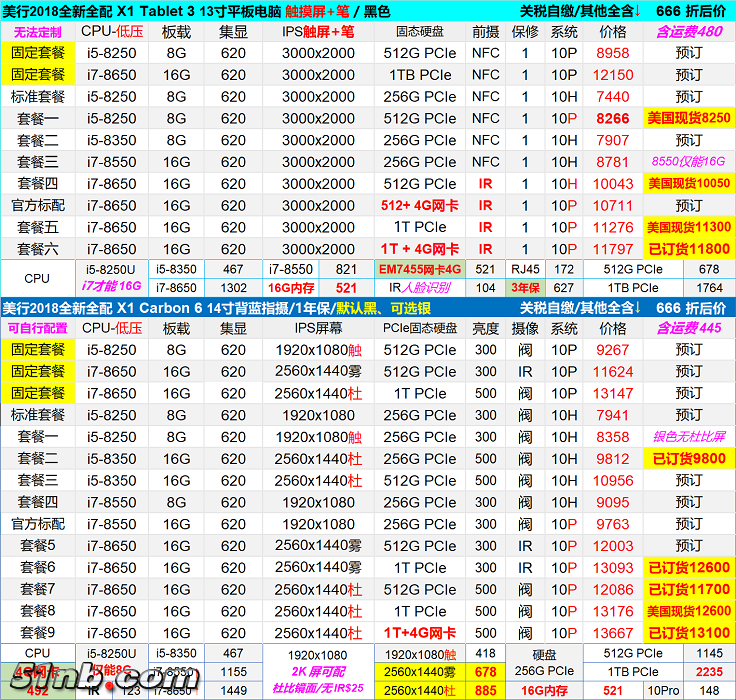Click the 8550仅能16G note
Screen dimensions: 736x700
(x=689, y=161)
